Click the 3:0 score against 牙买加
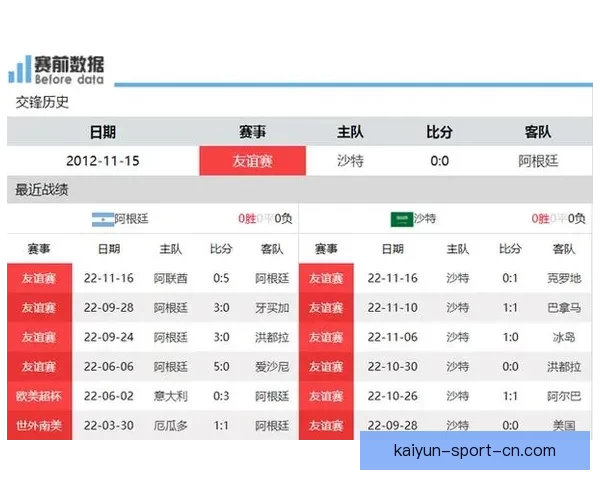This screenshot has width=600, height=480. (x=221, y=308)
